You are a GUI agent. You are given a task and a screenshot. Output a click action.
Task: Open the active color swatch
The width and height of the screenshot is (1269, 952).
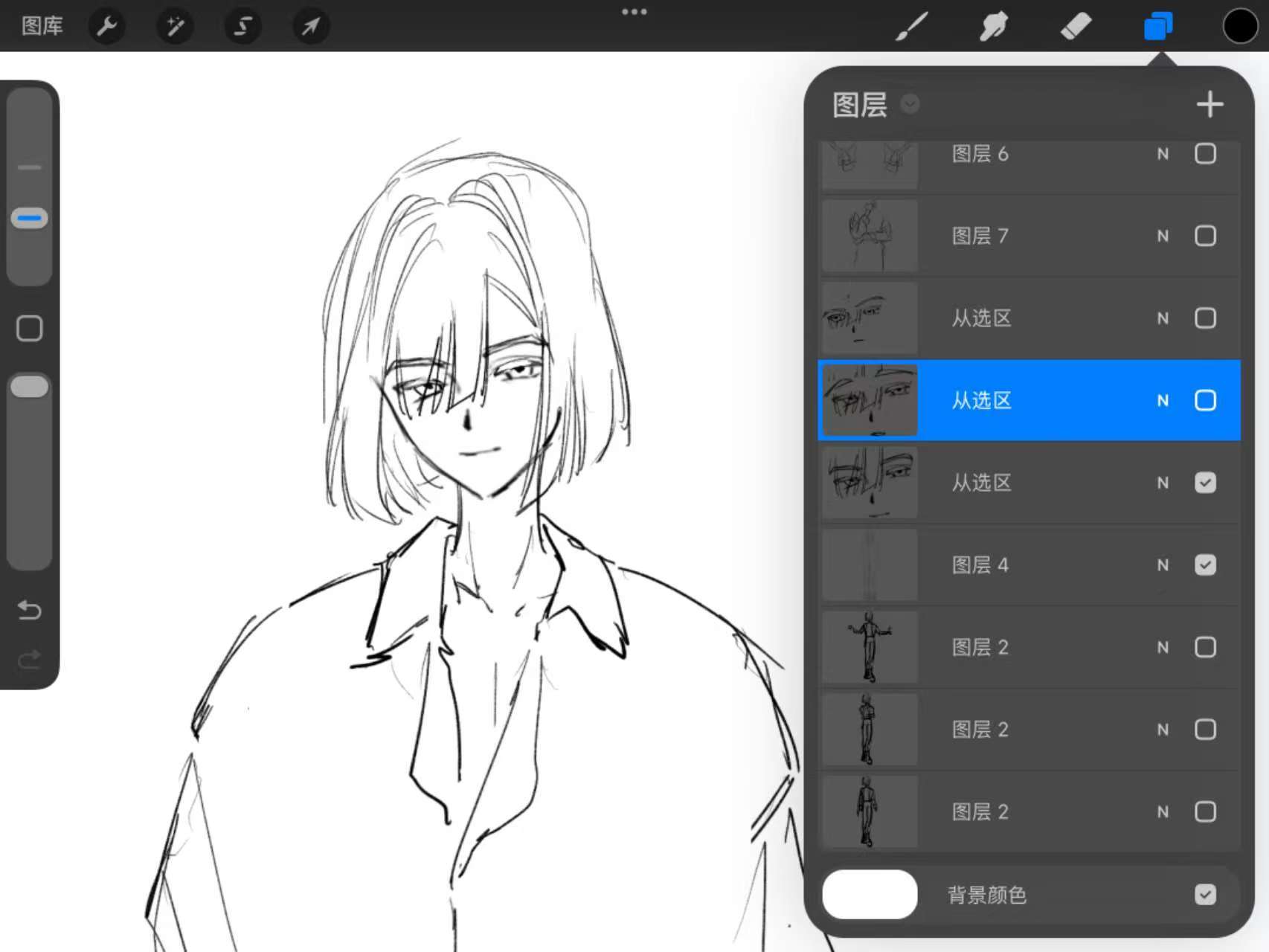click(x=1239, y=27)
